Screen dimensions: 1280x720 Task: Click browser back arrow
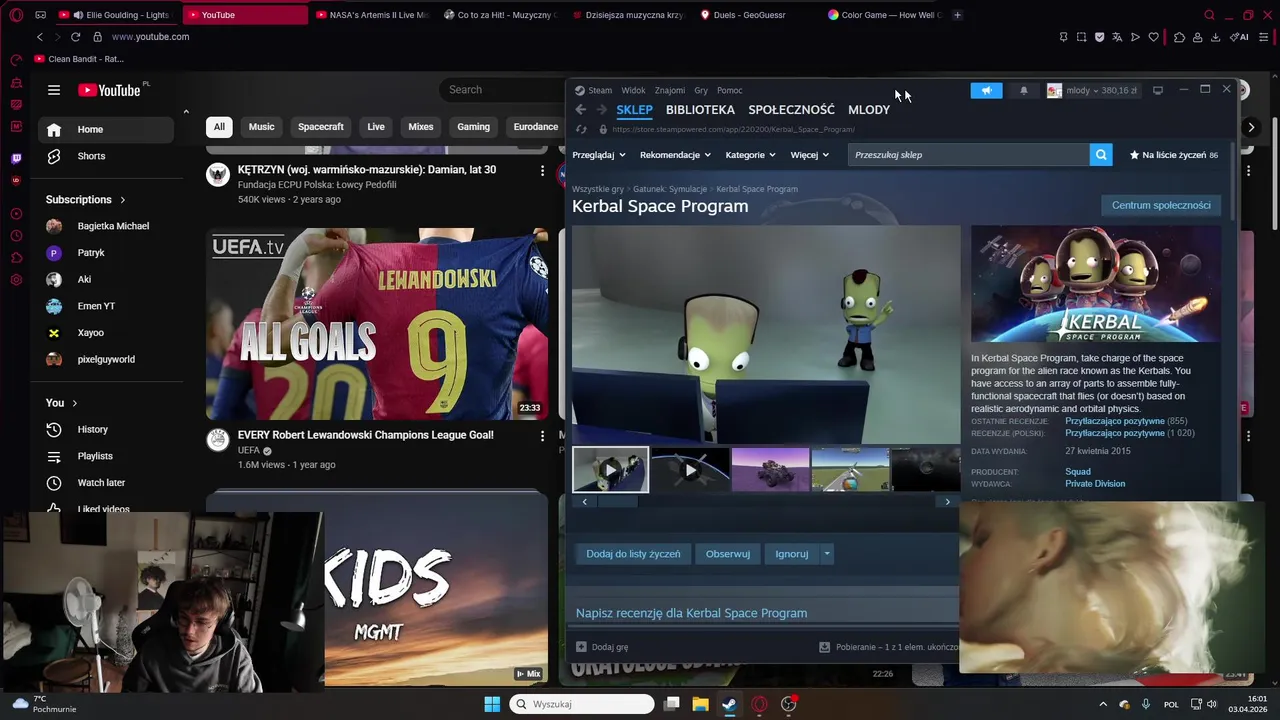pyautogui.click(x=40, y=37)
